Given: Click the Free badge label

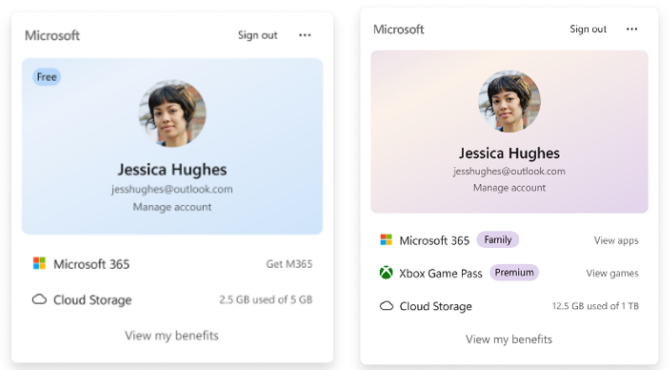Looking at the screenshot, I should point(47,77).
